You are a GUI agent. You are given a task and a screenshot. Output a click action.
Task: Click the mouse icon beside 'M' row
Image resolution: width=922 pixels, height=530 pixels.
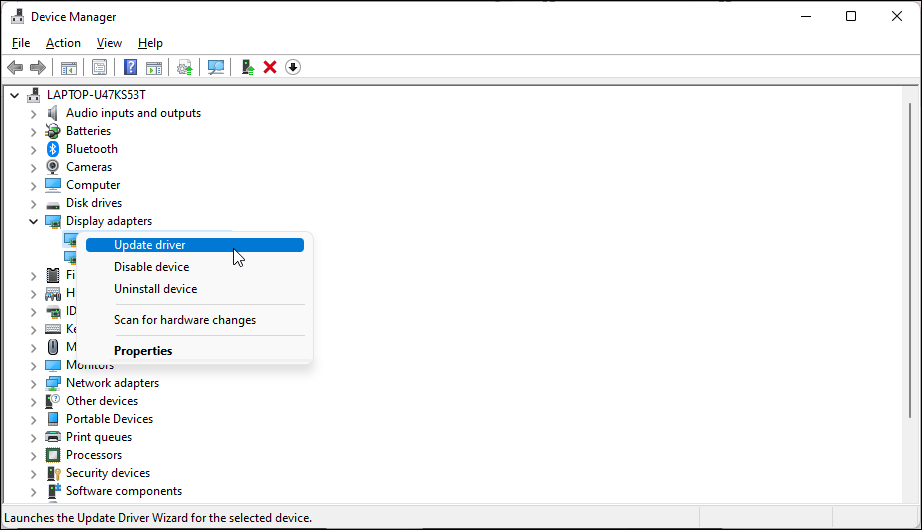pos(53,347)
